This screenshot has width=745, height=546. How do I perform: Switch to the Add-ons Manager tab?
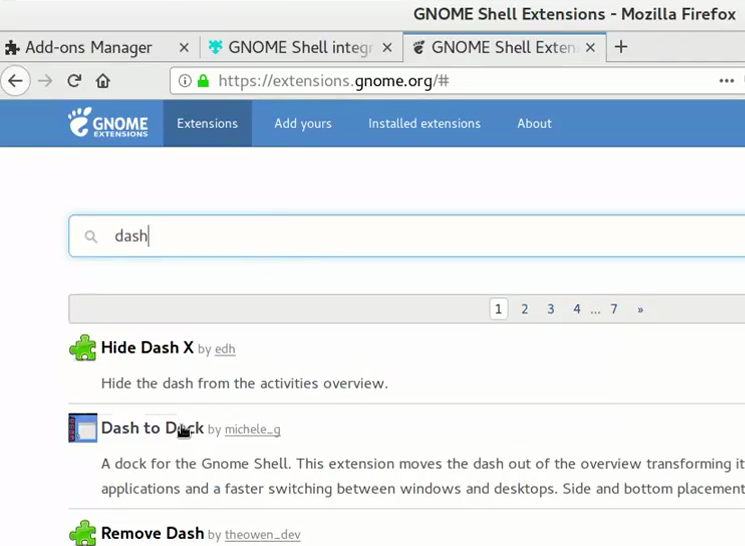tap(88, 47)
